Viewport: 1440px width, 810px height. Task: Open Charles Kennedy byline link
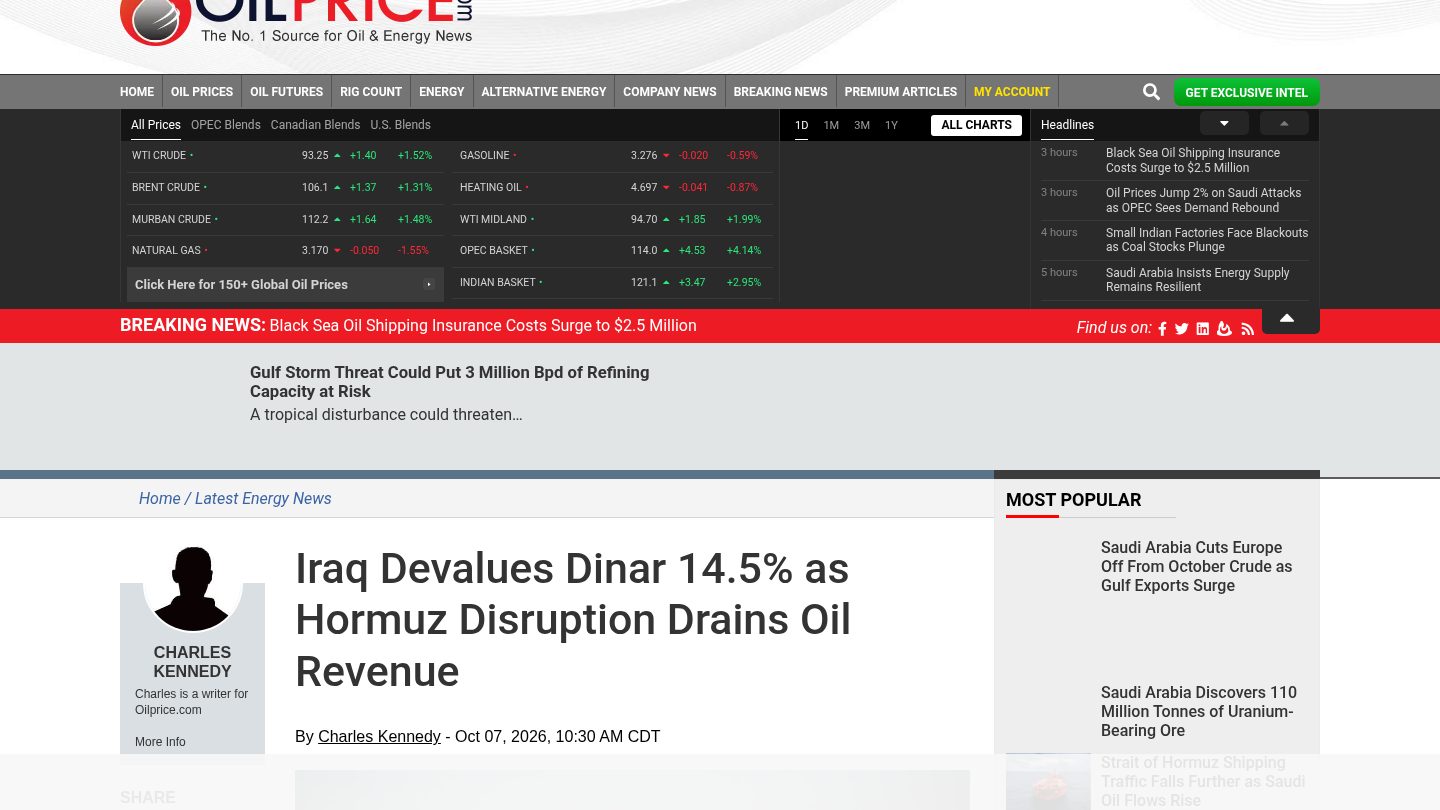(x=379, y=737)
